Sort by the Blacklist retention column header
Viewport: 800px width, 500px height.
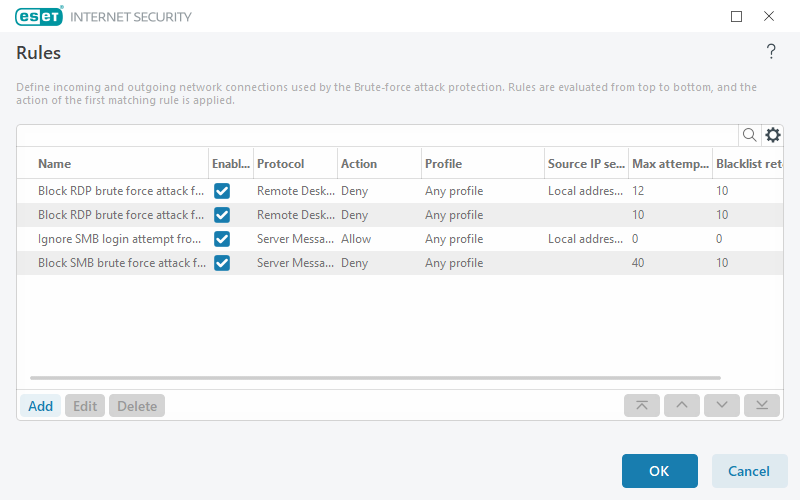coord(748,163)
